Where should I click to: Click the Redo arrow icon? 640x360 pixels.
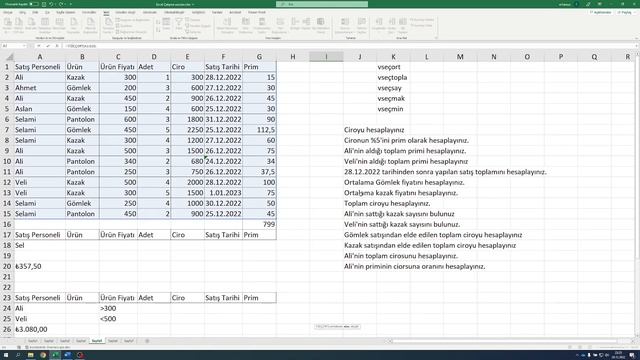(61, 4)
